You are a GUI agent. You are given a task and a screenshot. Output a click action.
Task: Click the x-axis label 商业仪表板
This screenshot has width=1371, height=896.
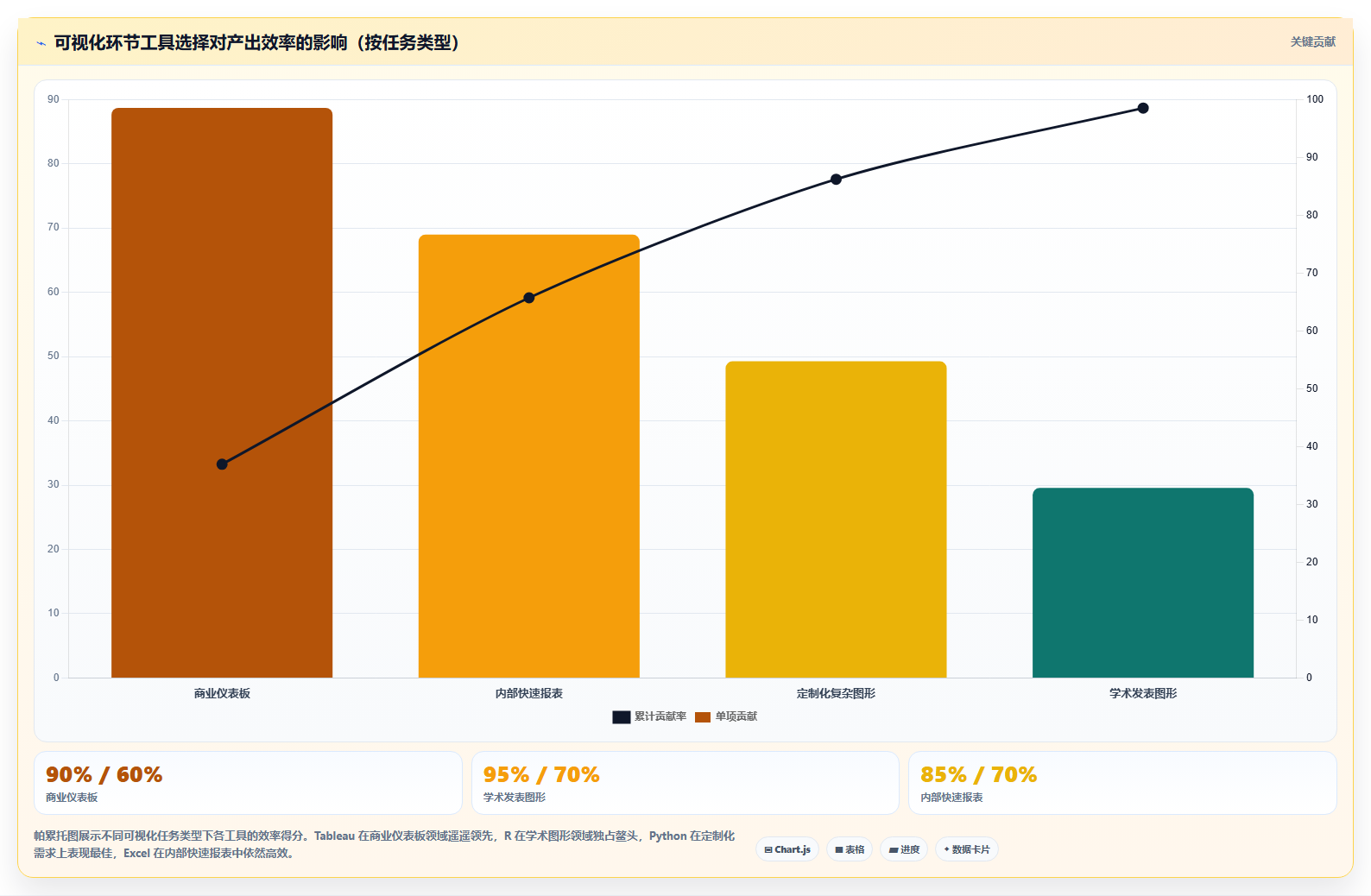point(222,693)
